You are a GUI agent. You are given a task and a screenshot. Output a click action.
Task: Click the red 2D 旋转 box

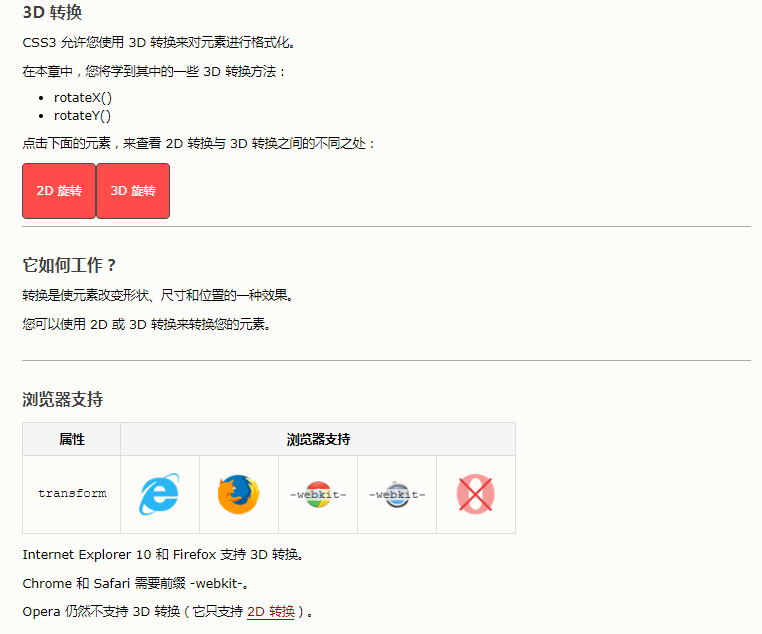coord(59,191)
